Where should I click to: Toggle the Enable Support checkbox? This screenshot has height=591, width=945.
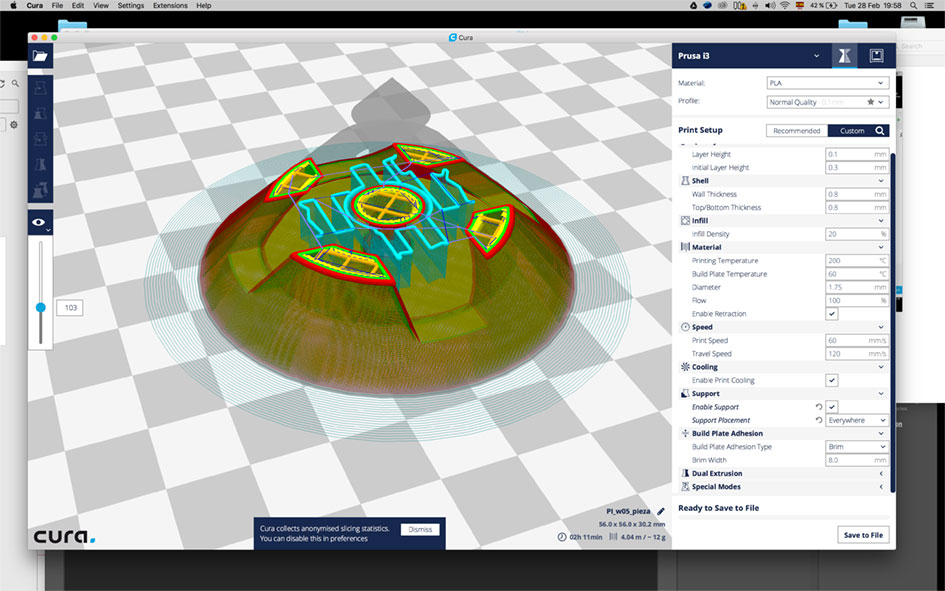(832, 407)
